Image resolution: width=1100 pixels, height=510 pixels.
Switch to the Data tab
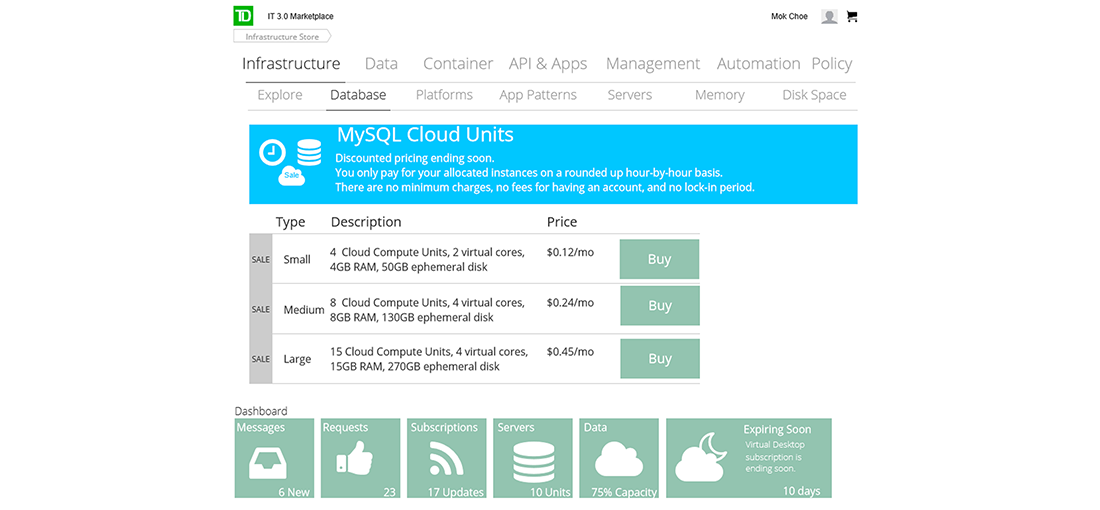click(x=381, y=64)
